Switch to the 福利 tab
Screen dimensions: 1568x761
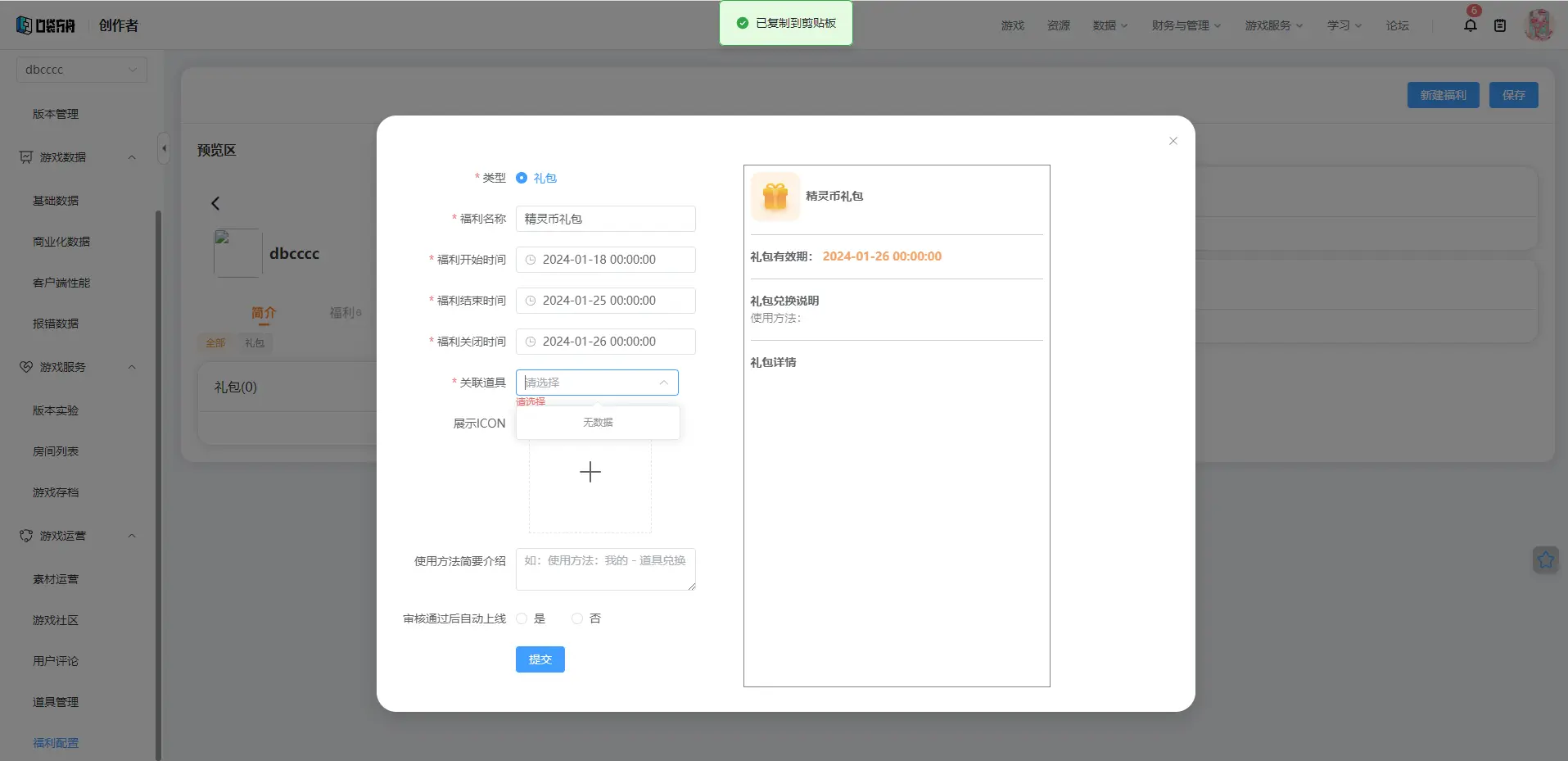pyautogui.click(x=346, y=313)
